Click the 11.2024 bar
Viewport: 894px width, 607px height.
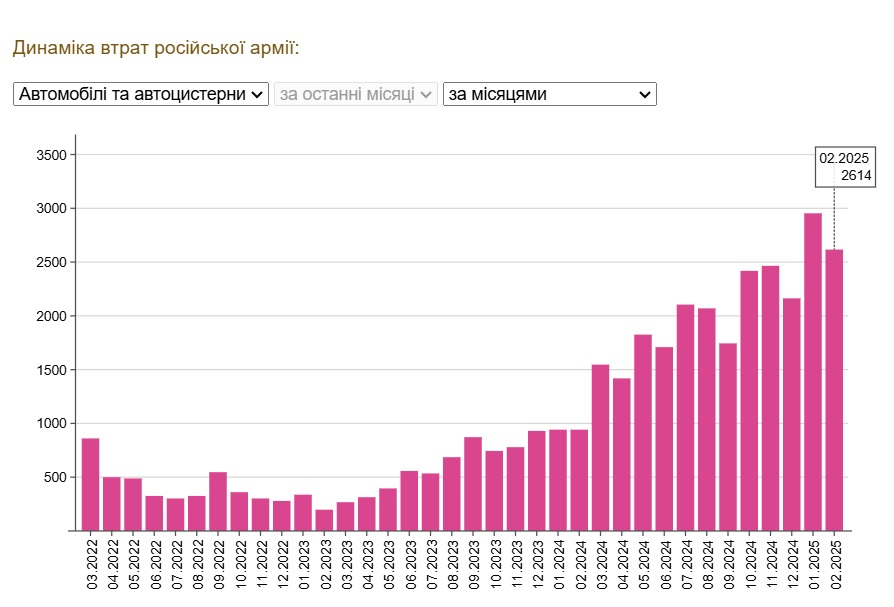pos(770,398)
